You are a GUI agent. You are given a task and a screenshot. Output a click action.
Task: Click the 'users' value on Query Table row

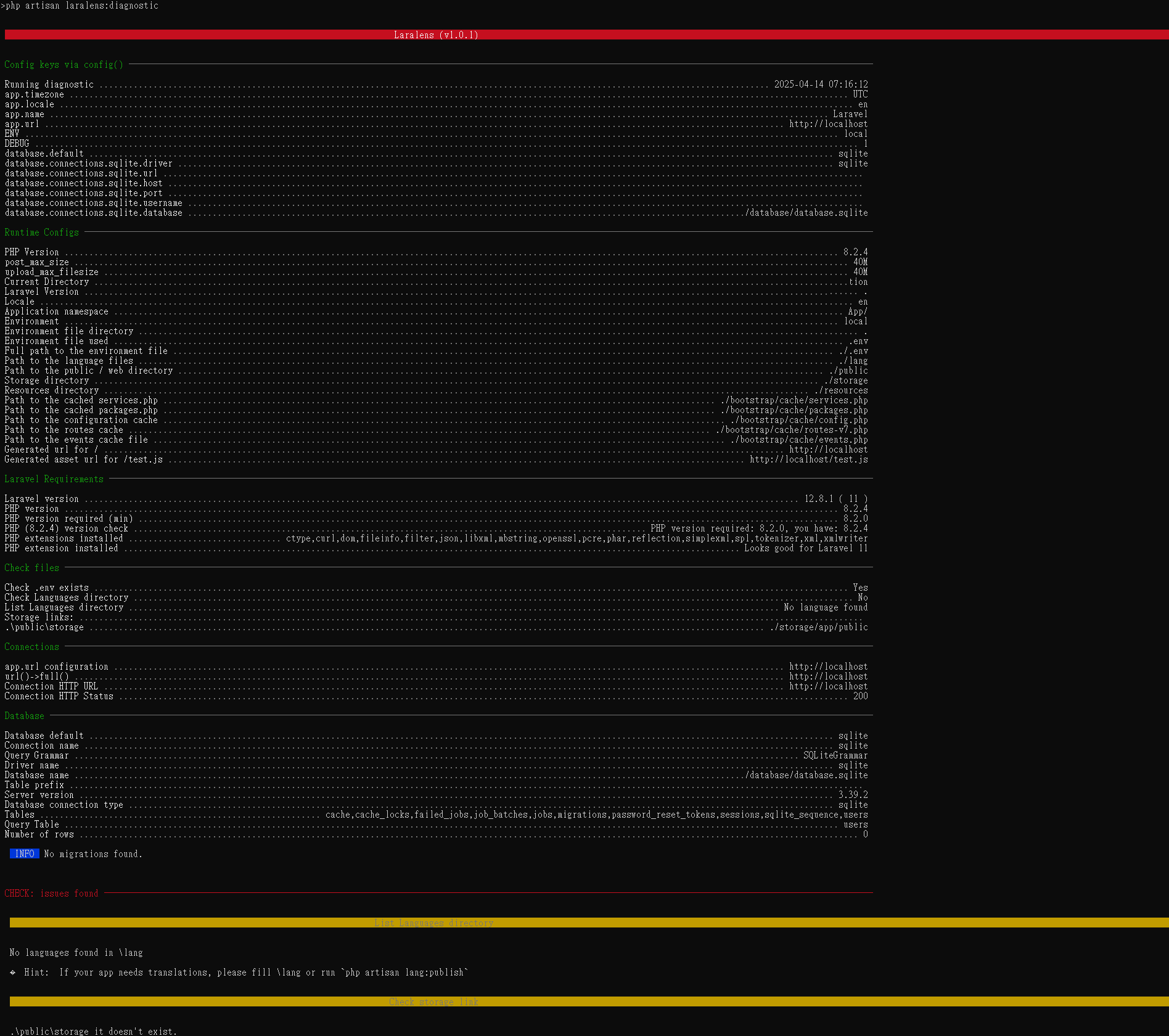click(856, 824)
